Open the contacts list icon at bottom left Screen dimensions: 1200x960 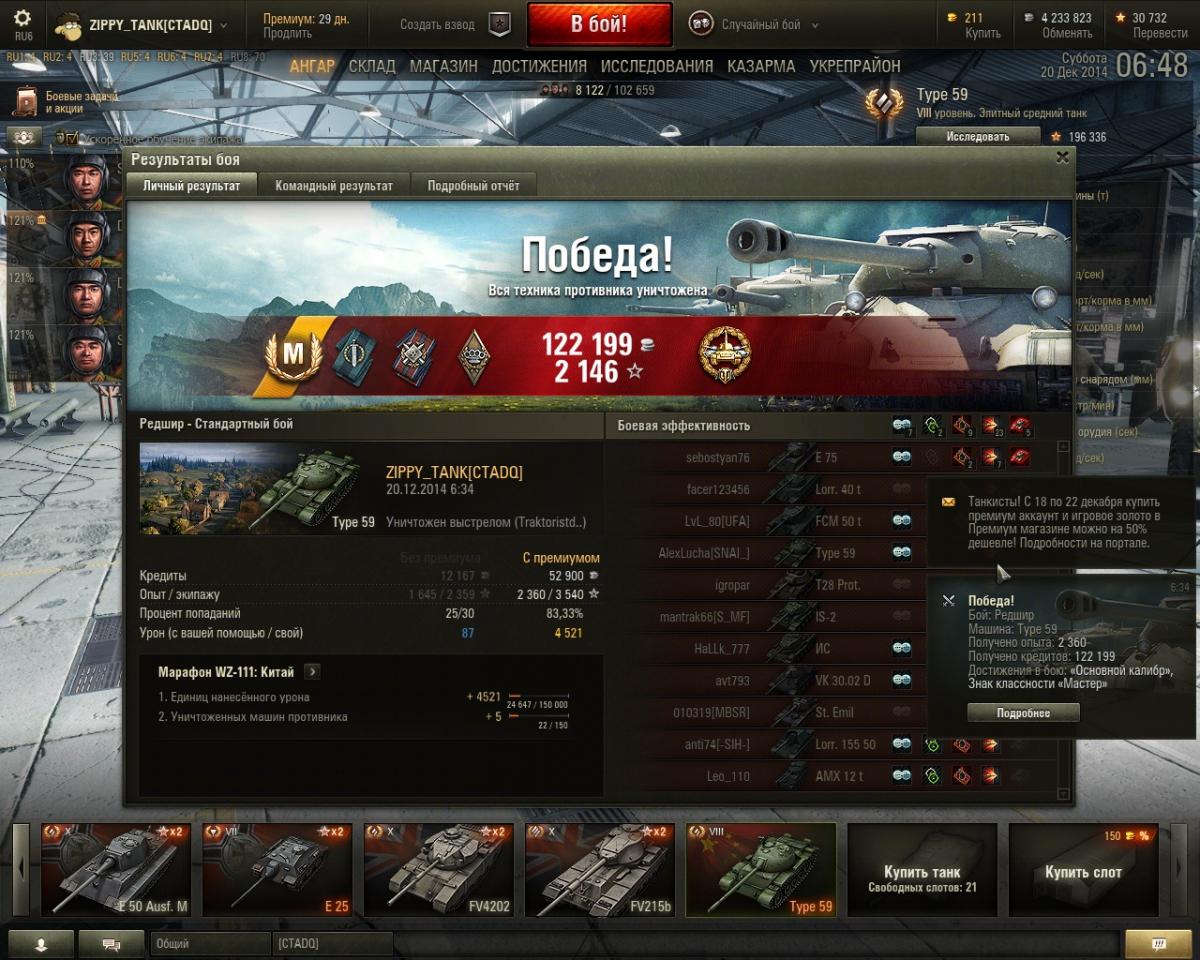(x=40, y=944)
